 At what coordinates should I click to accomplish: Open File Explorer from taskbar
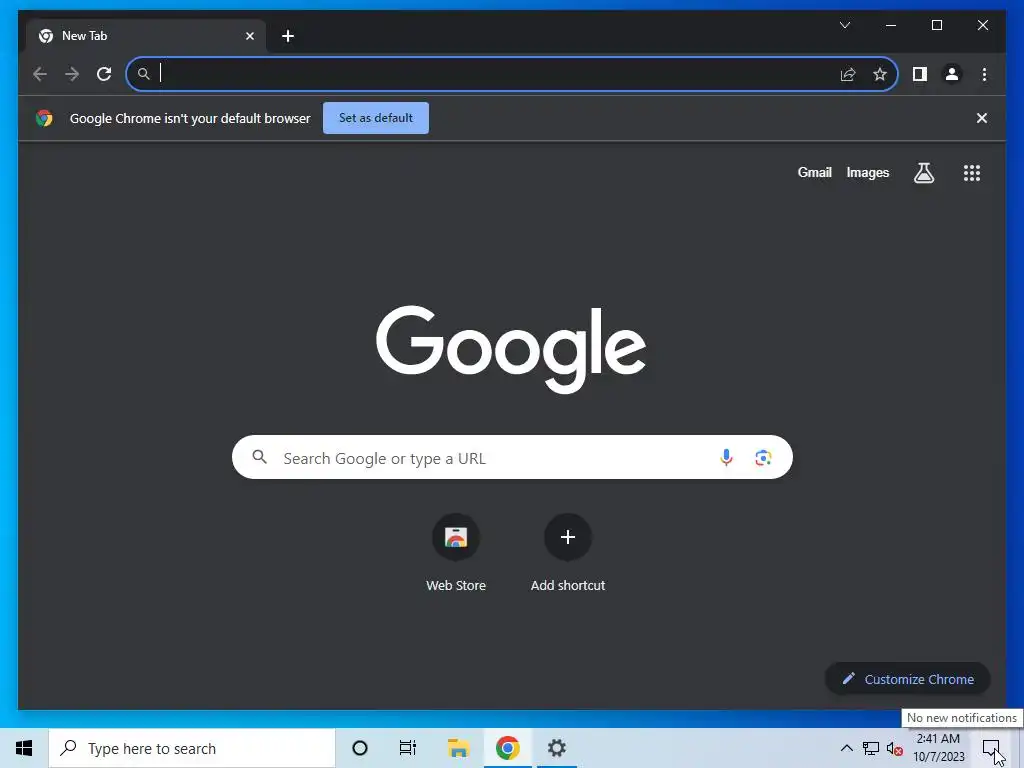[x=458, y=748]
